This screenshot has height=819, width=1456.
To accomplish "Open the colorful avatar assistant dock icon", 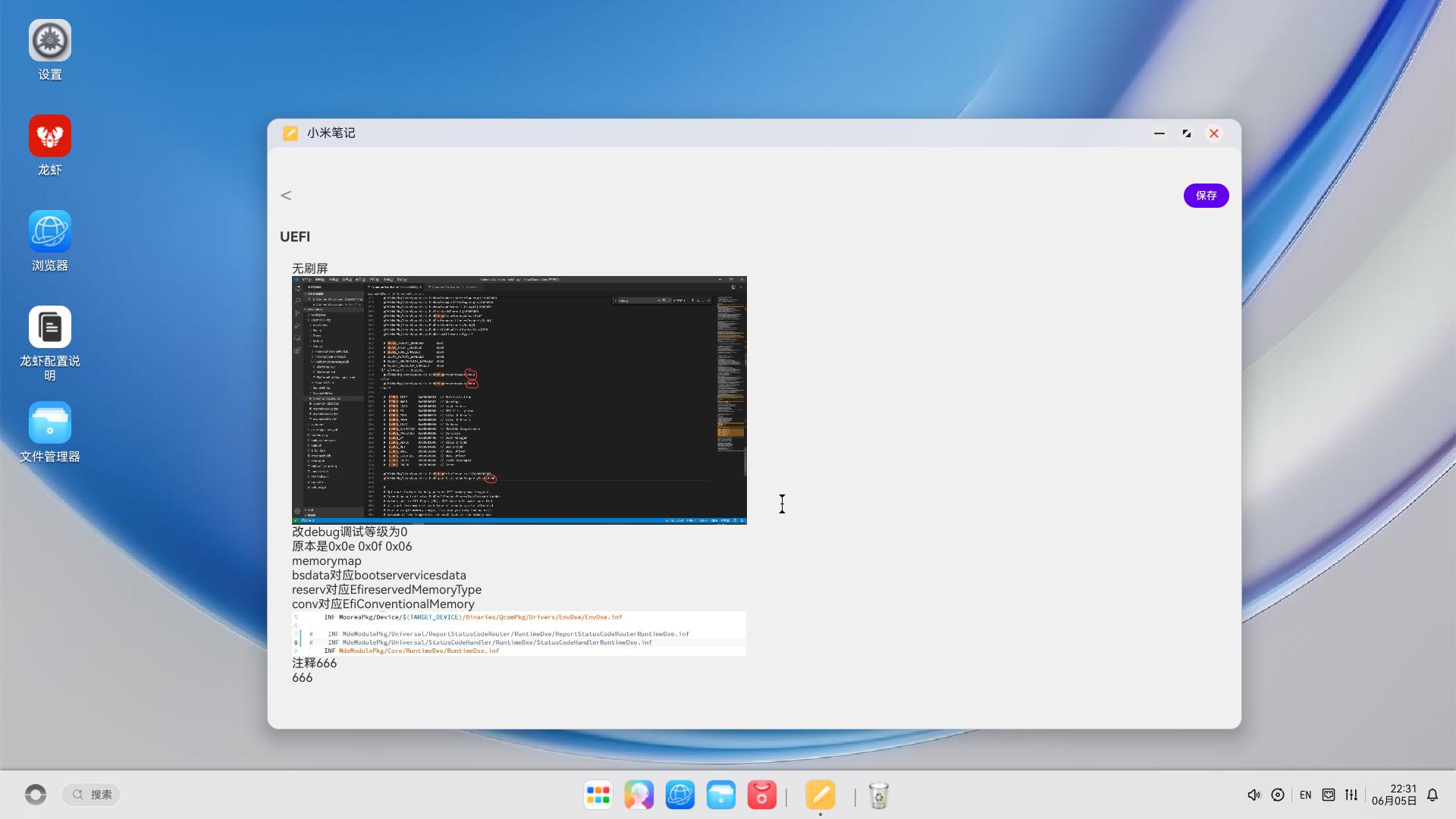I will pyautogui.click(x=639, y=795).
